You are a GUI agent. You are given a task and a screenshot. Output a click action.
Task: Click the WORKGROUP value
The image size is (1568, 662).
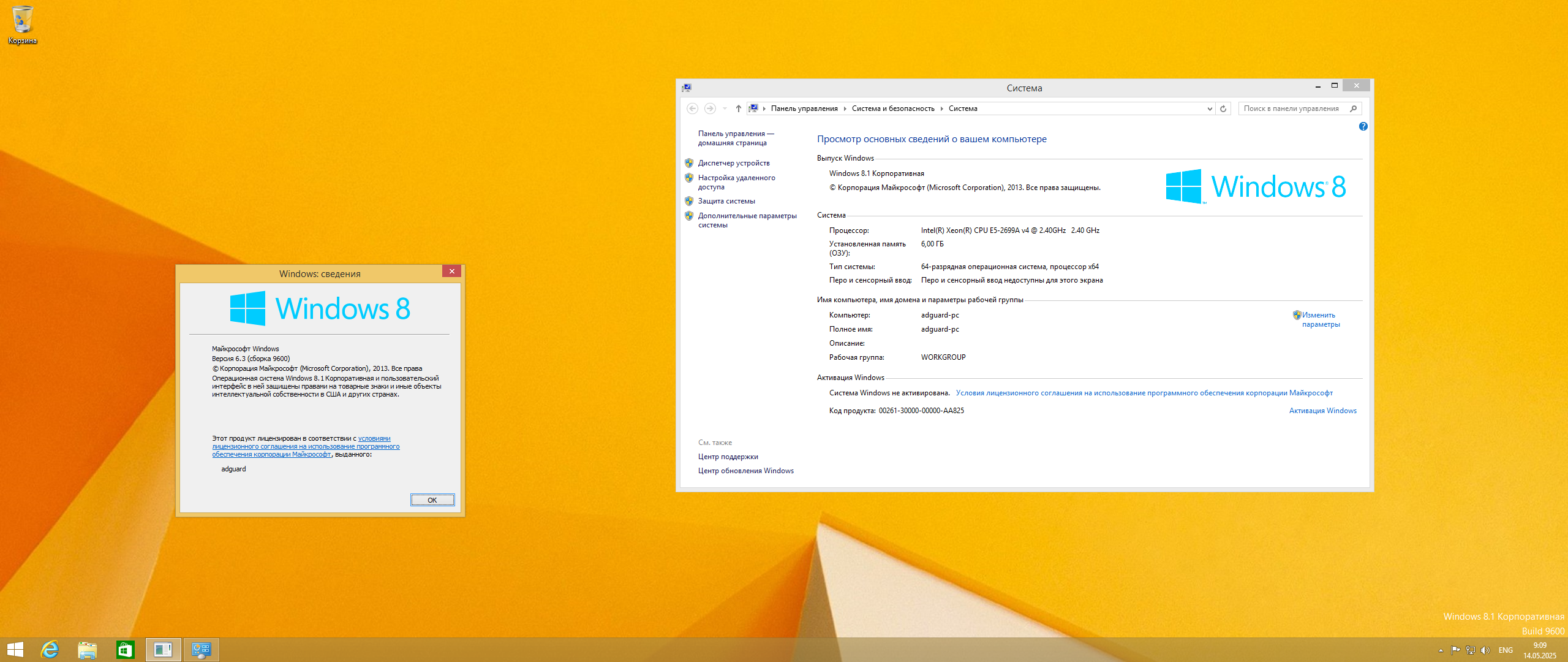[x=943, y=357]
